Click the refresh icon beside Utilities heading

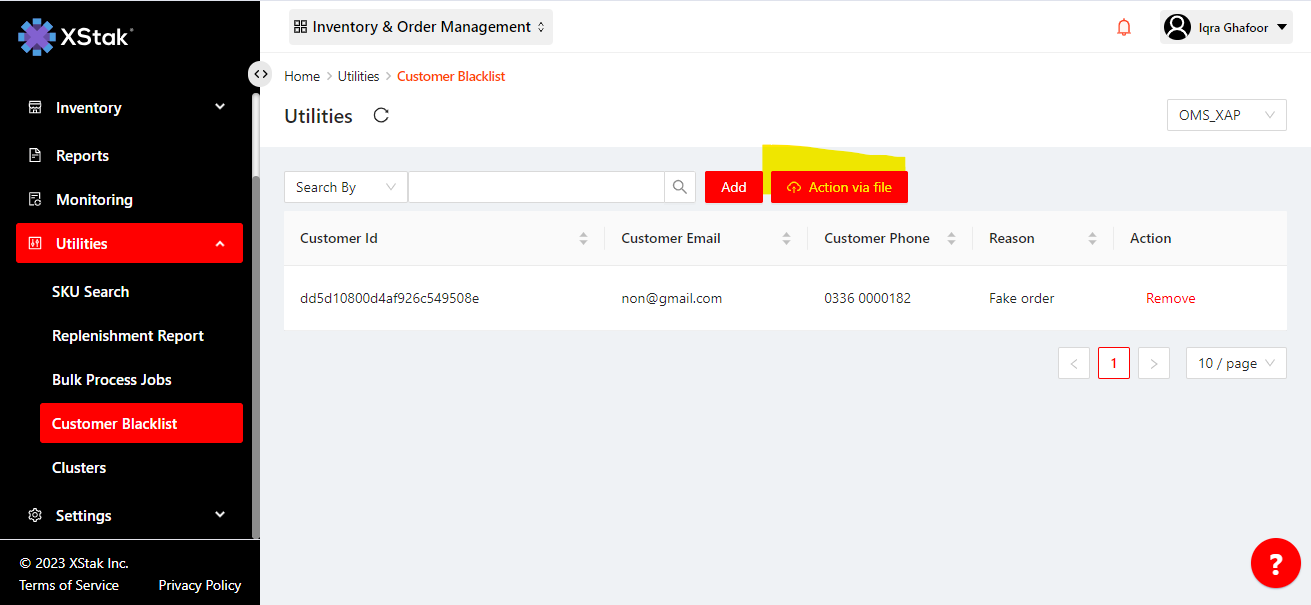pos(381,115)
